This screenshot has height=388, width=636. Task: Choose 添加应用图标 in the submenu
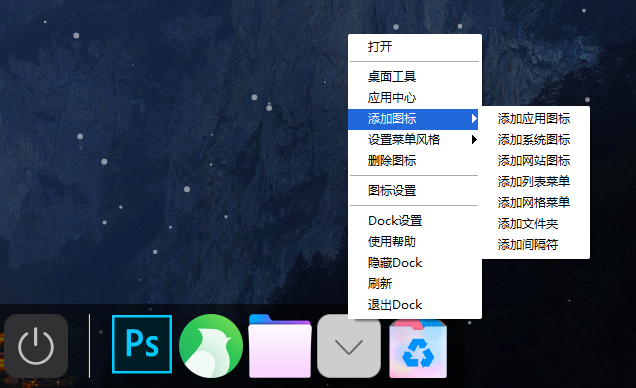535,119
